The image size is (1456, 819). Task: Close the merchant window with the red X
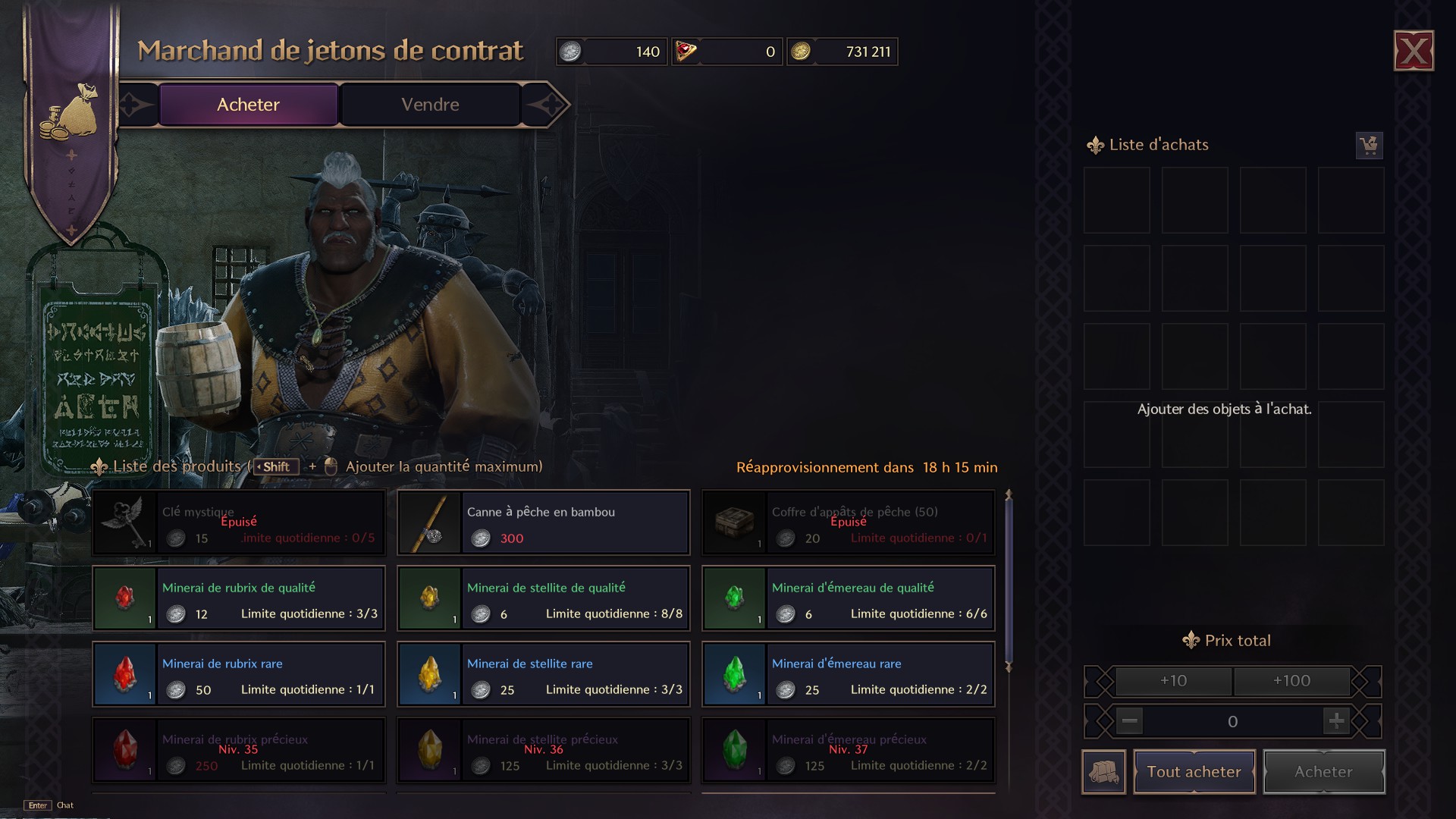tap(1414, 52)
